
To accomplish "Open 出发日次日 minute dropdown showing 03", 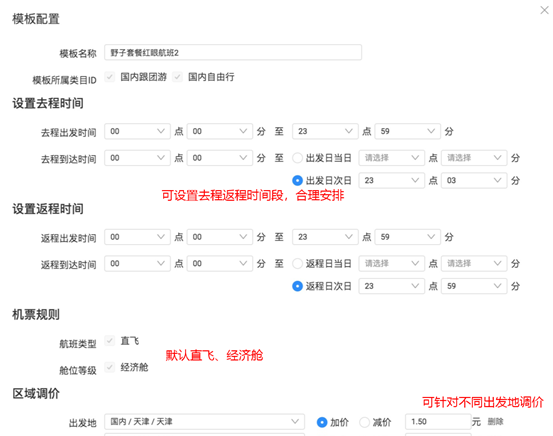I will point(474,180).
